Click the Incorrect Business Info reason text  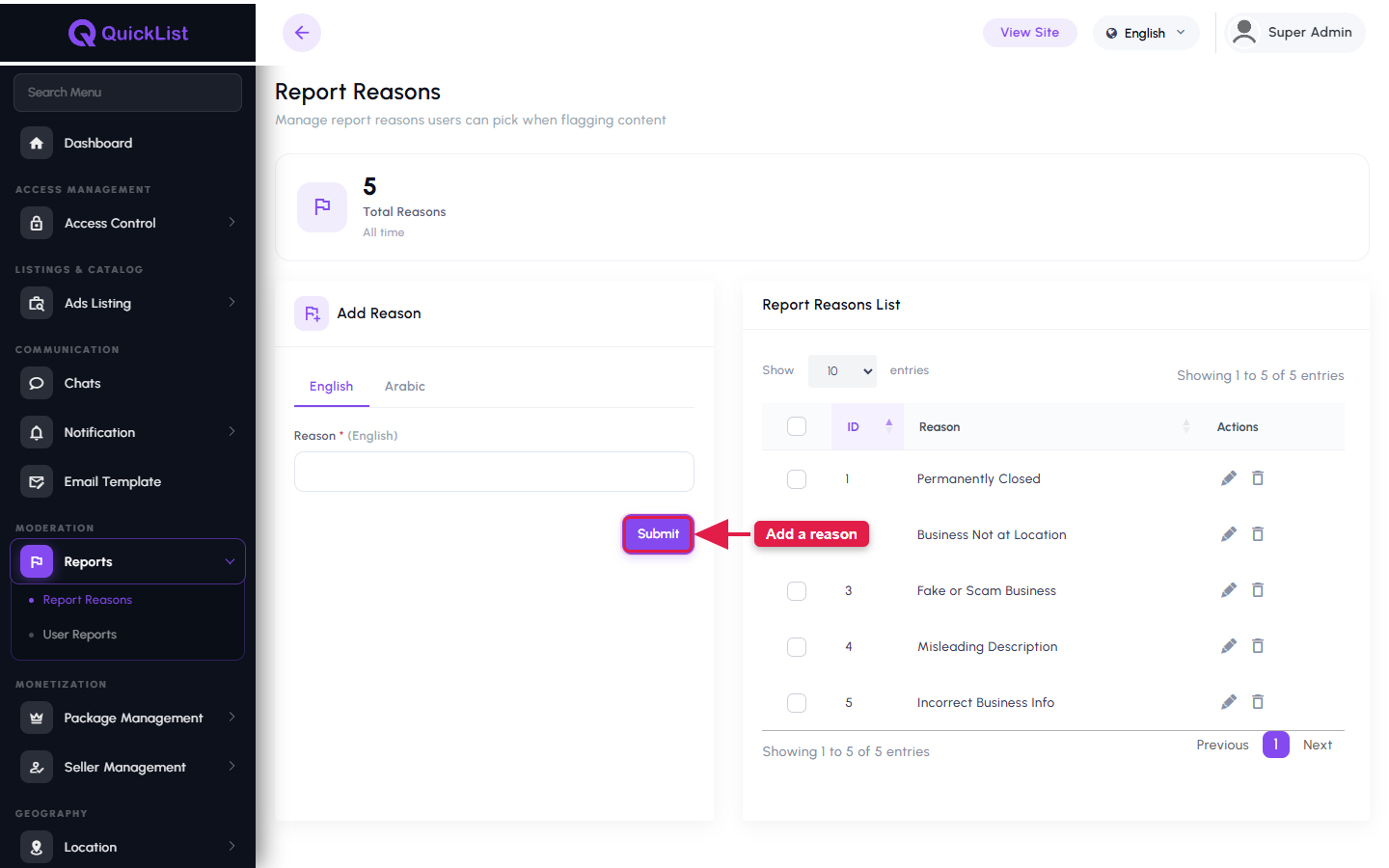pos(986,703)
